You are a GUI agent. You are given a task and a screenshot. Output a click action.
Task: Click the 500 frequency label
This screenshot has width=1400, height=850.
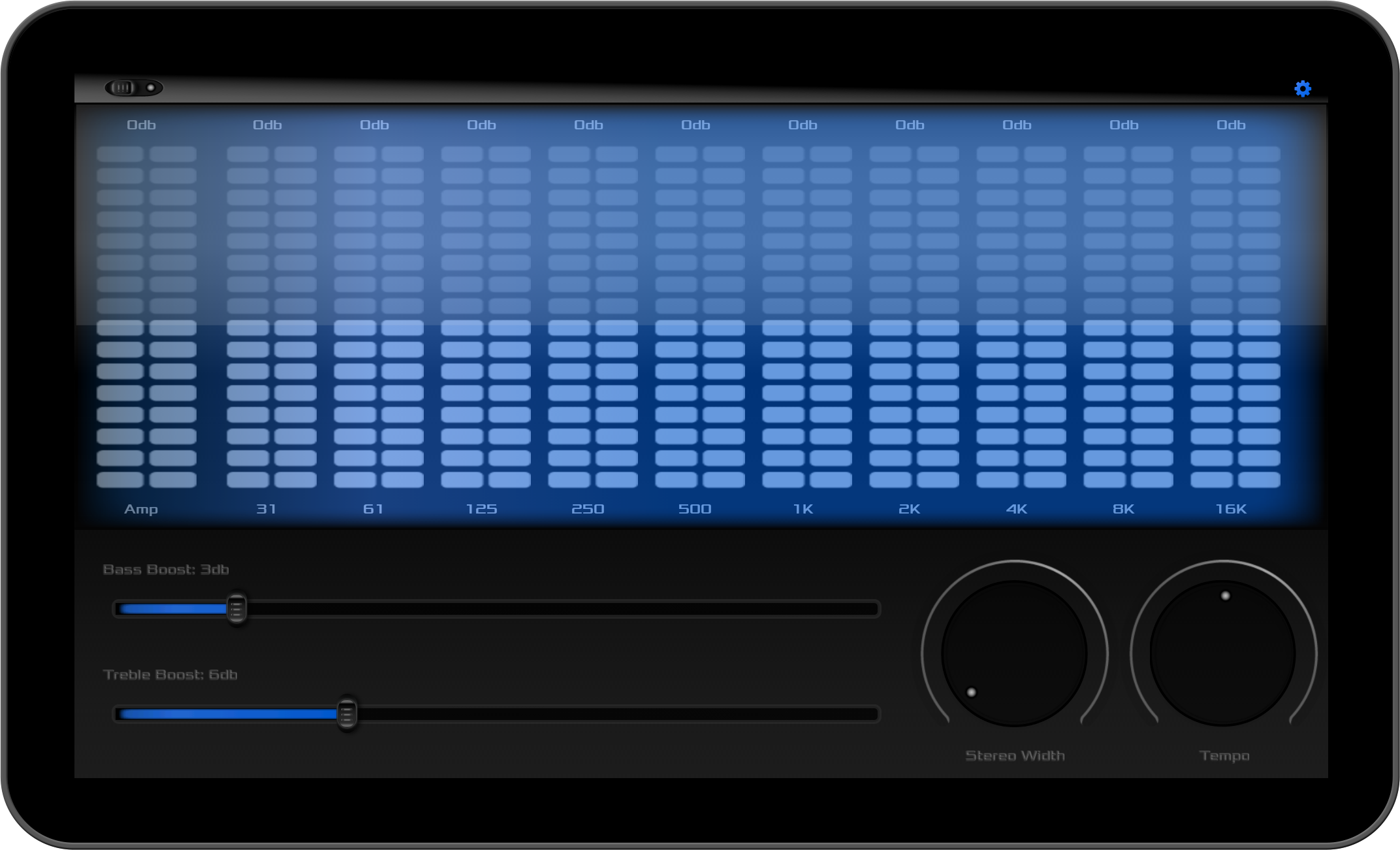click(695, 509)
